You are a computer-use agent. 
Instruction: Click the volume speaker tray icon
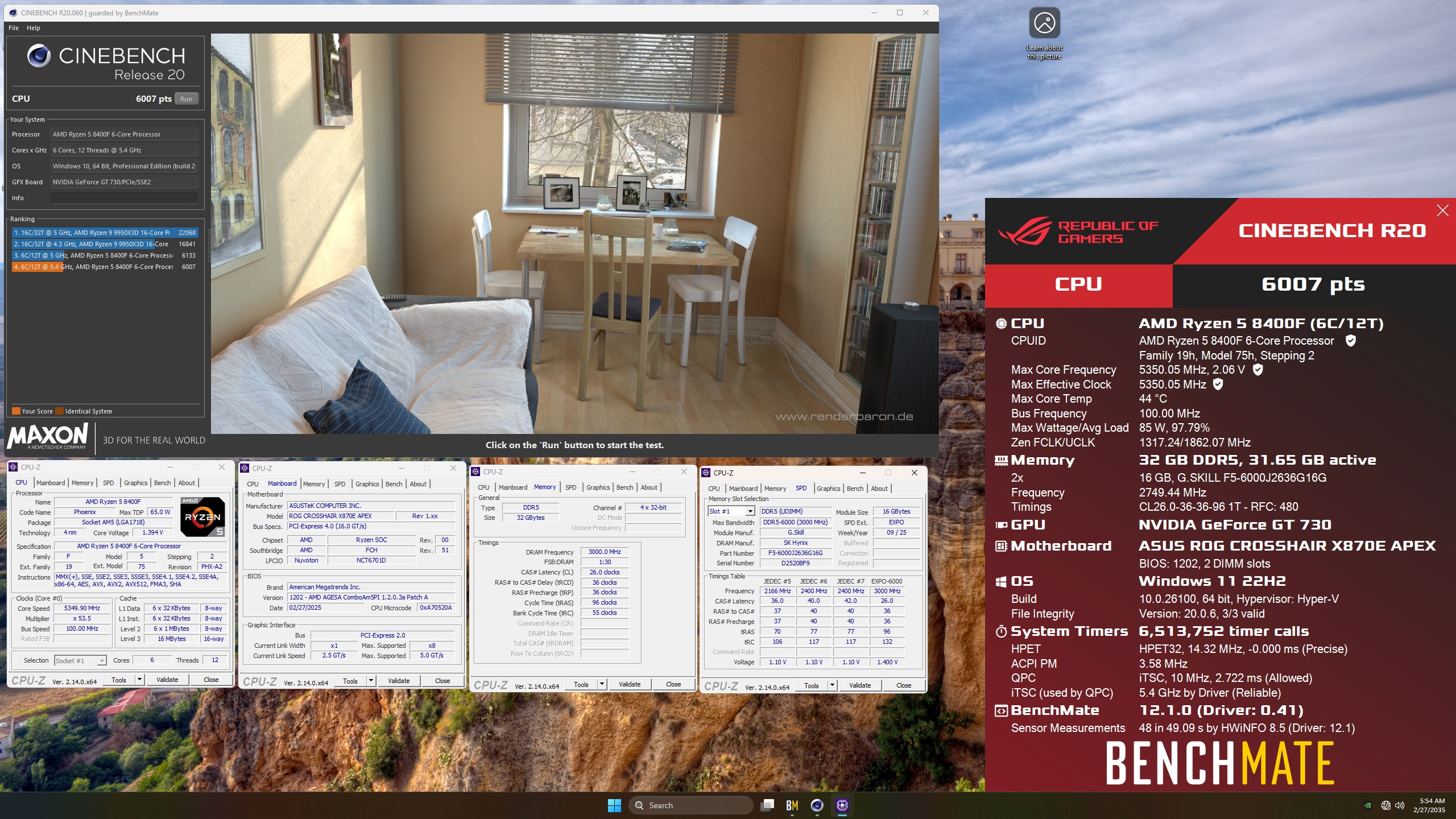pos(1400,805)
